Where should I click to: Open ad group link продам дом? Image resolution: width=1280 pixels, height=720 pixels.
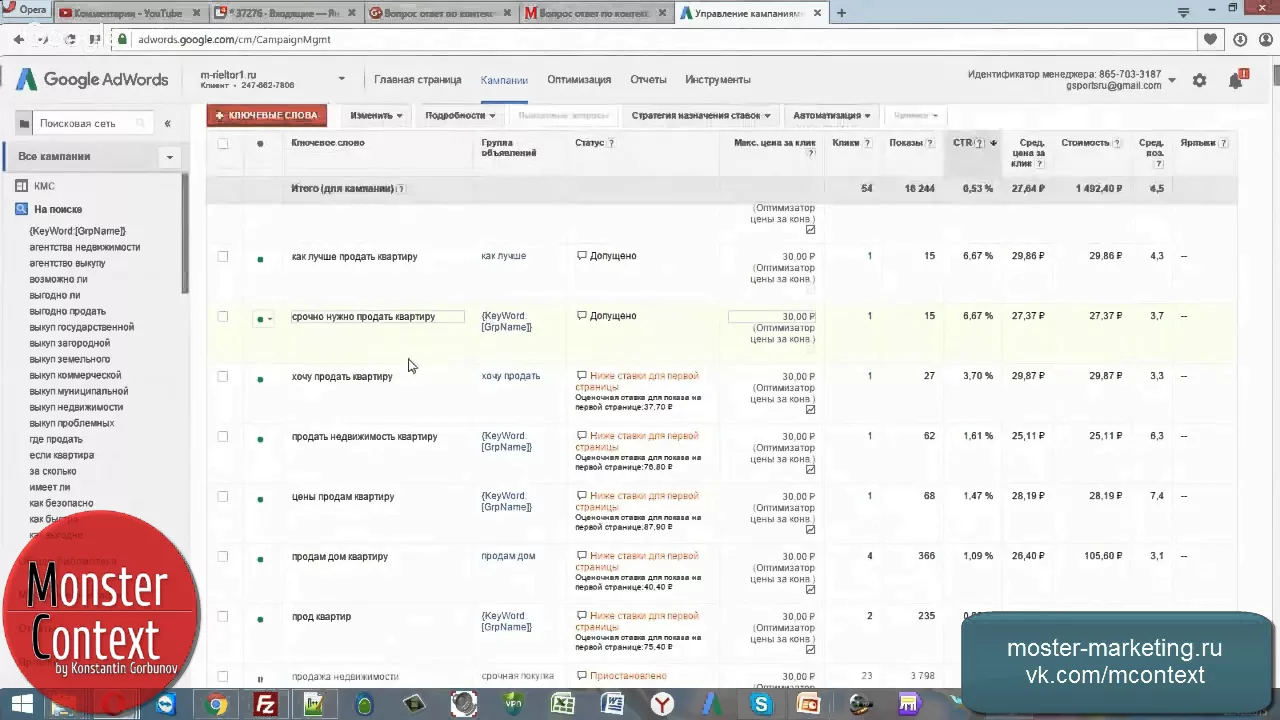pyautogui.click(x=508, y=556)
